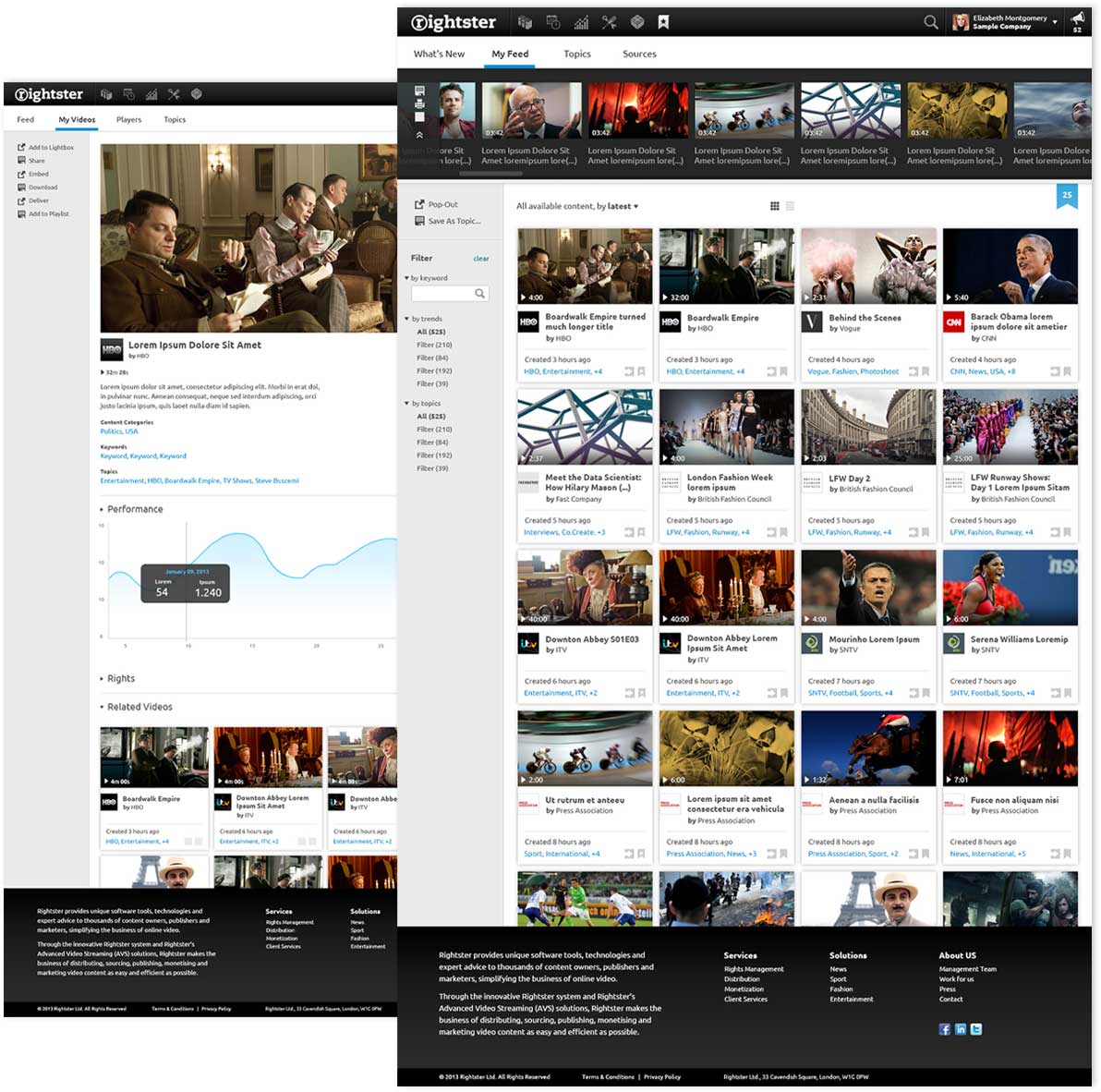Select 'Filter (210)' under by trends
The image size is (1101, 1092).
point(434,345)
